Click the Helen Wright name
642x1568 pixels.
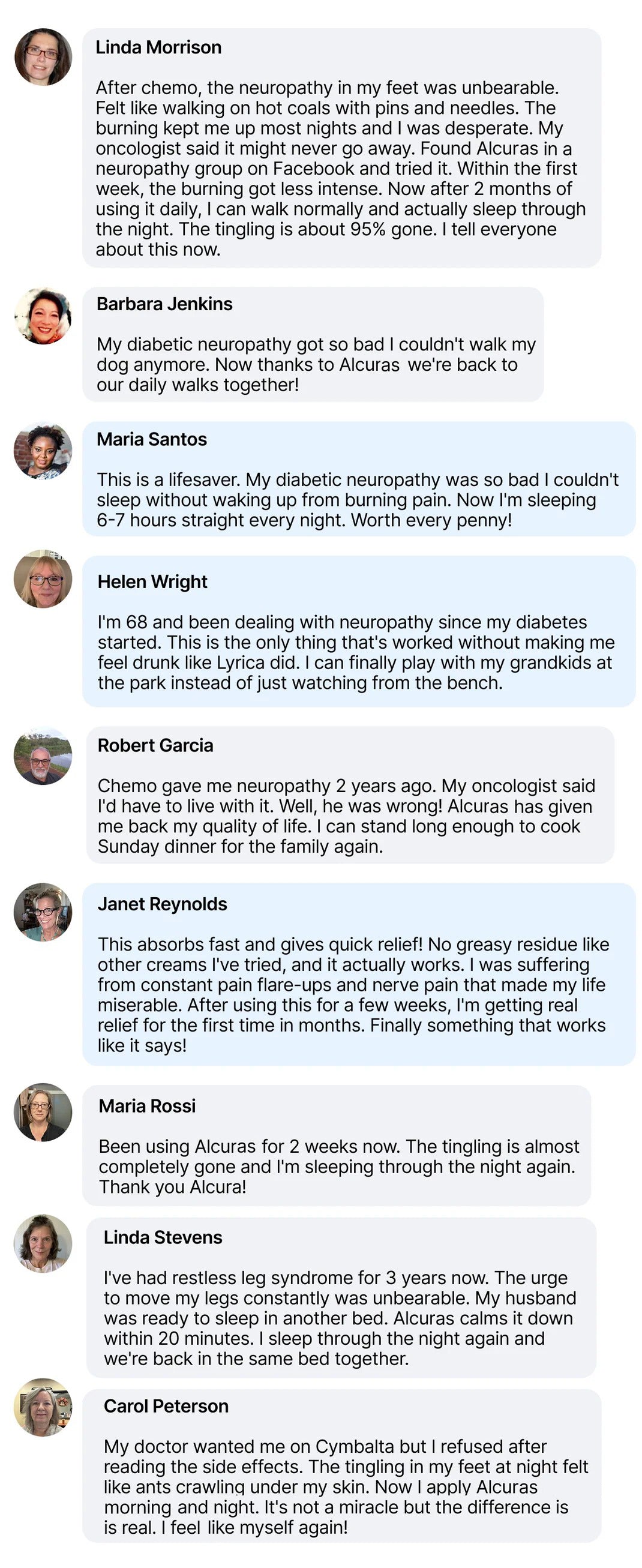coord(152,582)
